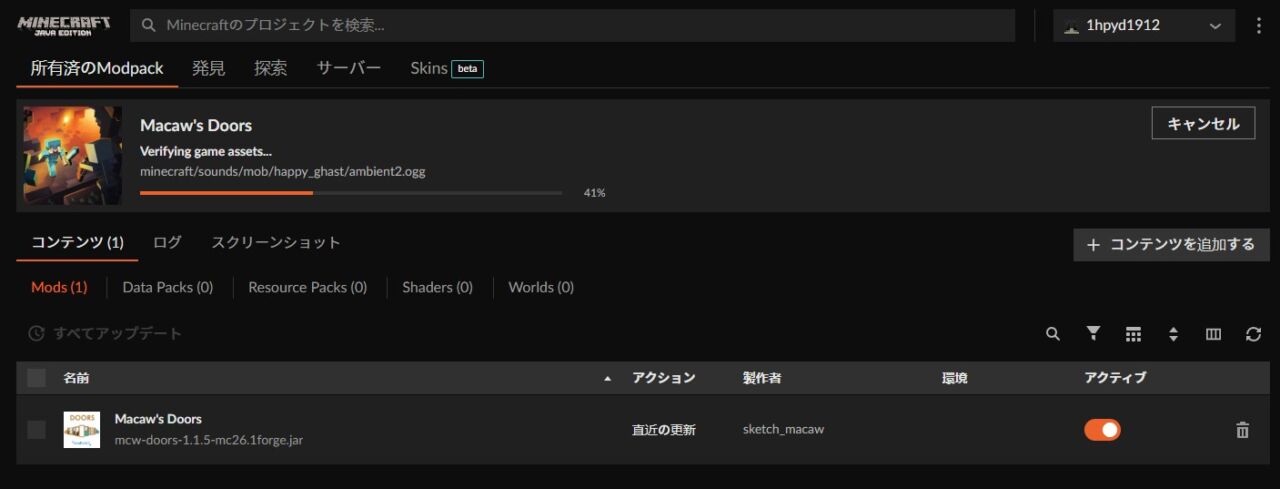Click the 41% progress label

coord(594,193)
